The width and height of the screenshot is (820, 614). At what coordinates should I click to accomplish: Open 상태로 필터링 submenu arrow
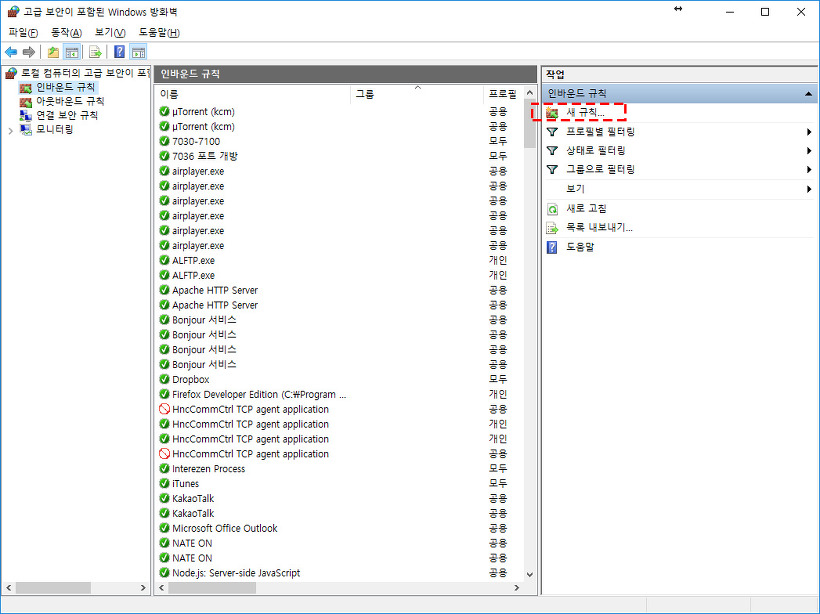(x=809, y=151)
